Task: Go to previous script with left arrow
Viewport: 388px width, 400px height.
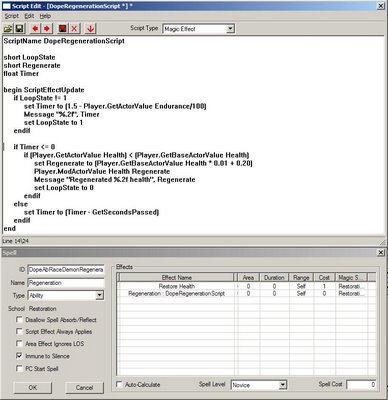Action: click(x=35, y=29)
